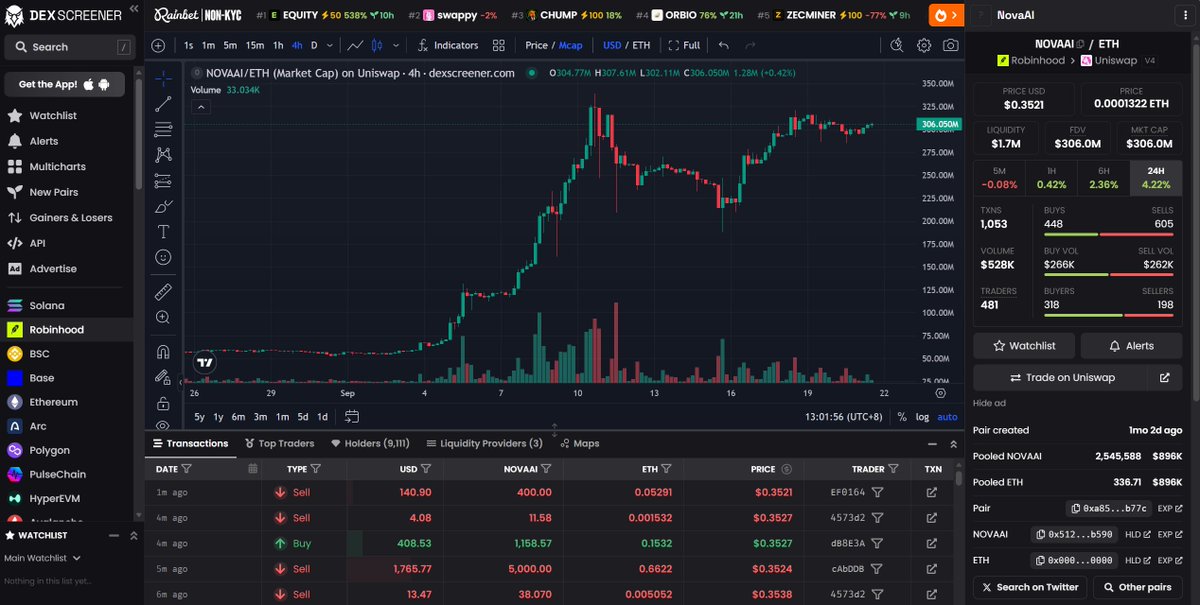1200x605 pixels.
Task: Add symbol with plus icon
Action: pos(159,45)
